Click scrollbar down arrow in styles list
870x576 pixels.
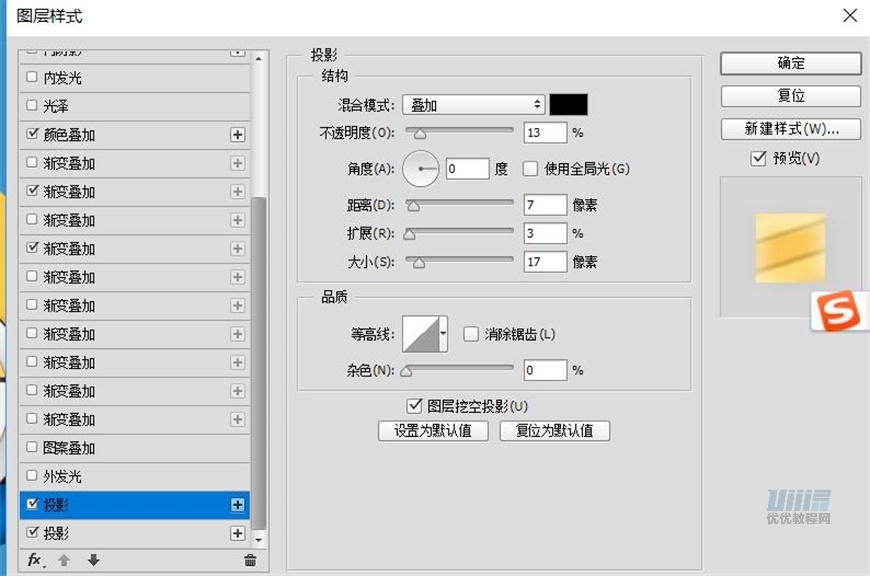(x=260, y=538)
